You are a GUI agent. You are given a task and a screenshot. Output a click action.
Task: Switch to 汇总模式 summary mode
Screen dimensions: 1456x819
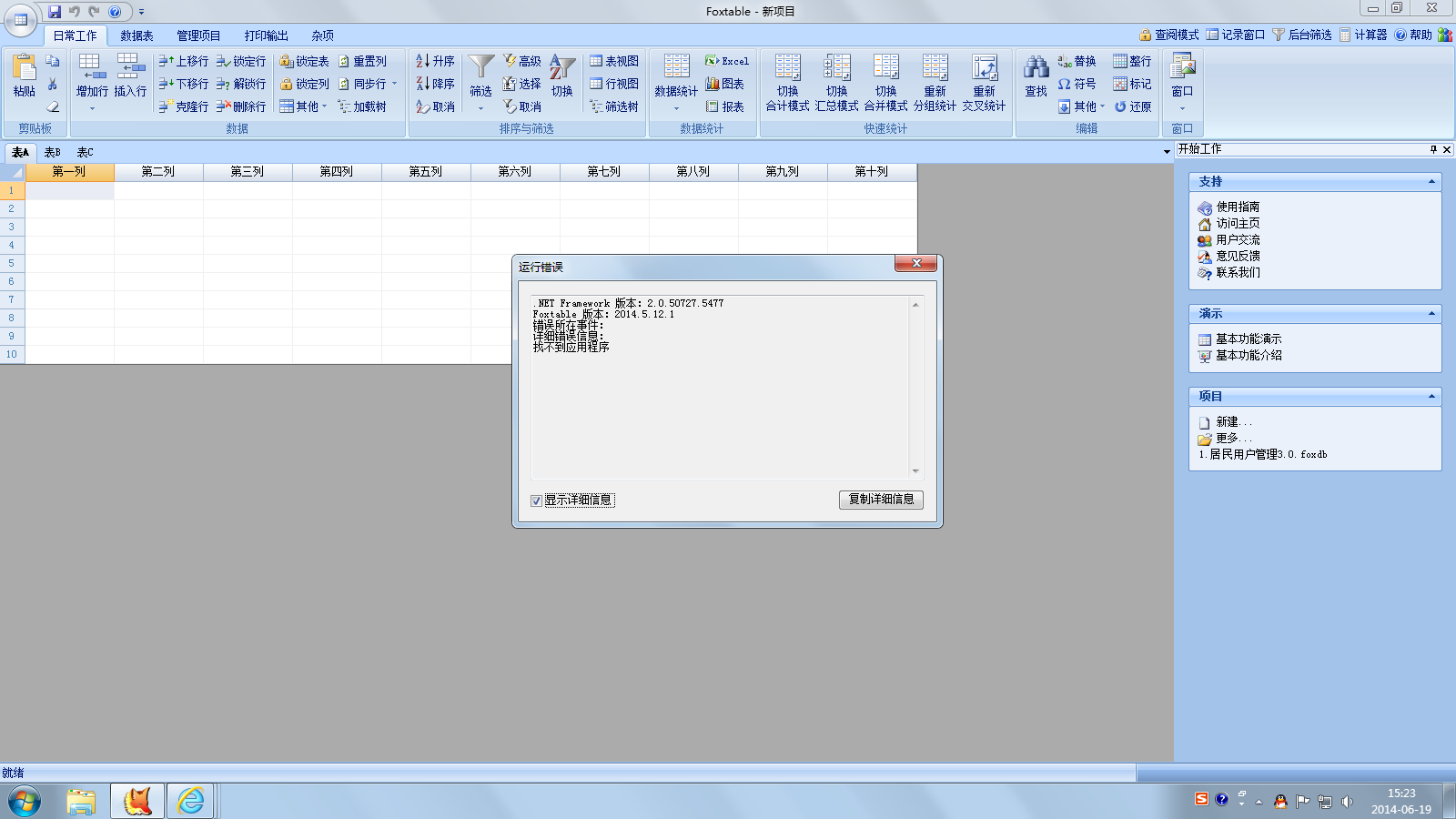pyautogui.click(x=837, y=82)
